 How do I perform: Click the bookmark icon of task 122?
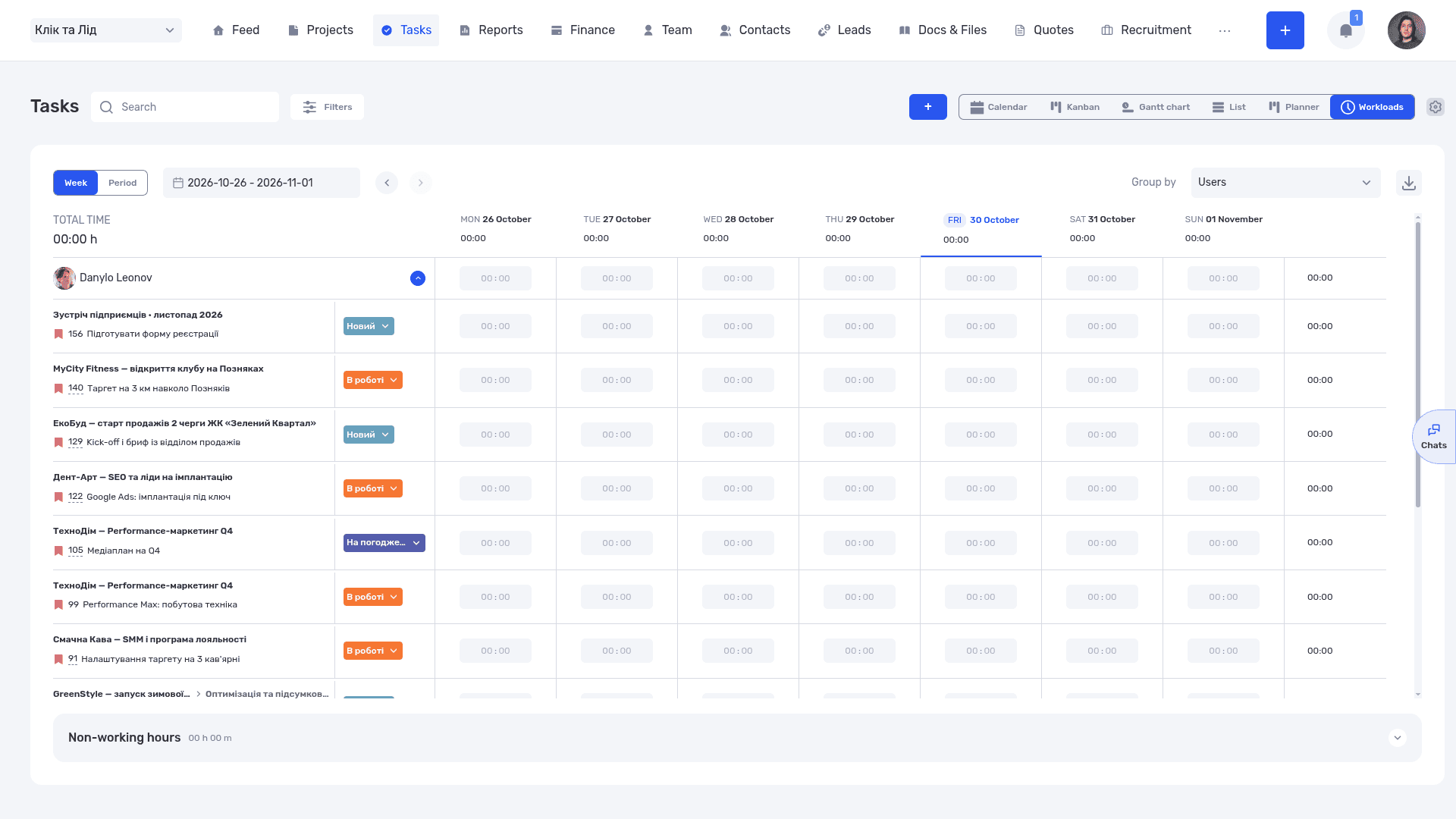click(58, 497)
